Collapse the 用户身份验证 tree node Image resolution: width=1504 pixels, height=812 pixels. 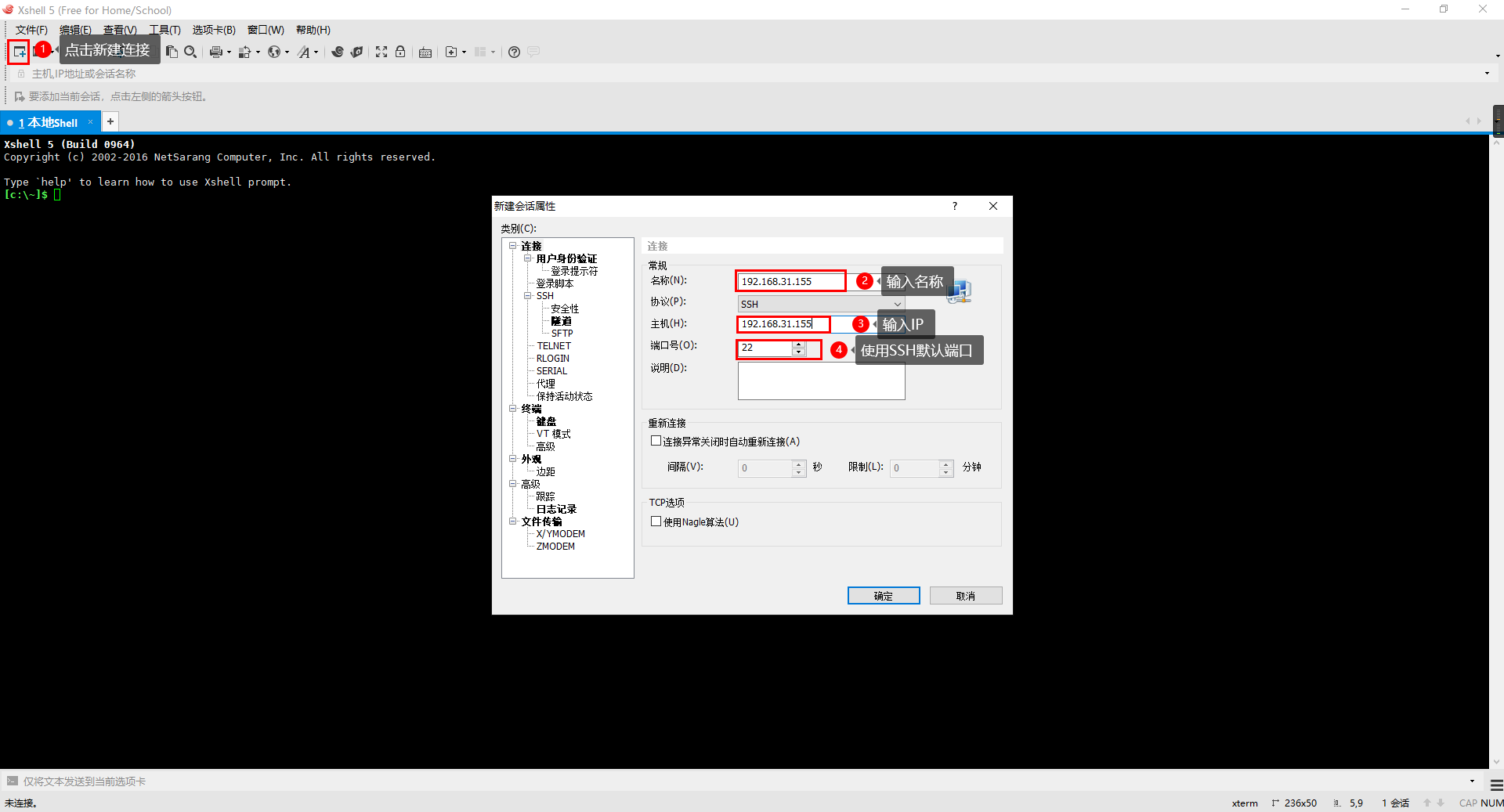[x=528, y=258]
